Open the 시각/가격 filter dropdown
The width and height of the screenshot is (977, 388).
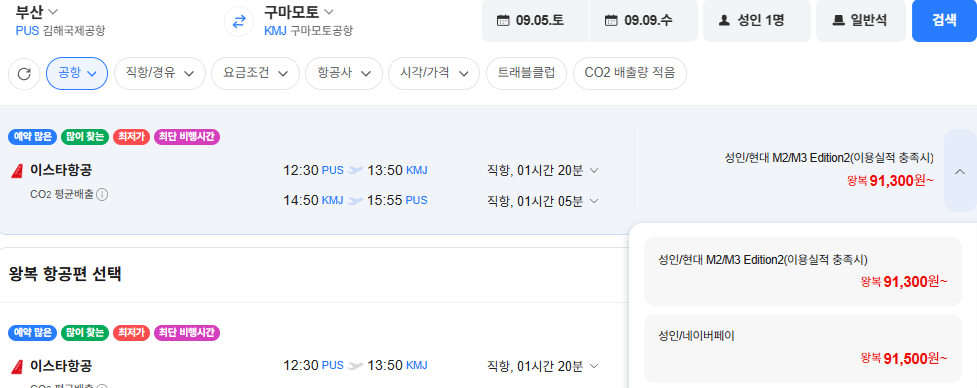point(434,73)
